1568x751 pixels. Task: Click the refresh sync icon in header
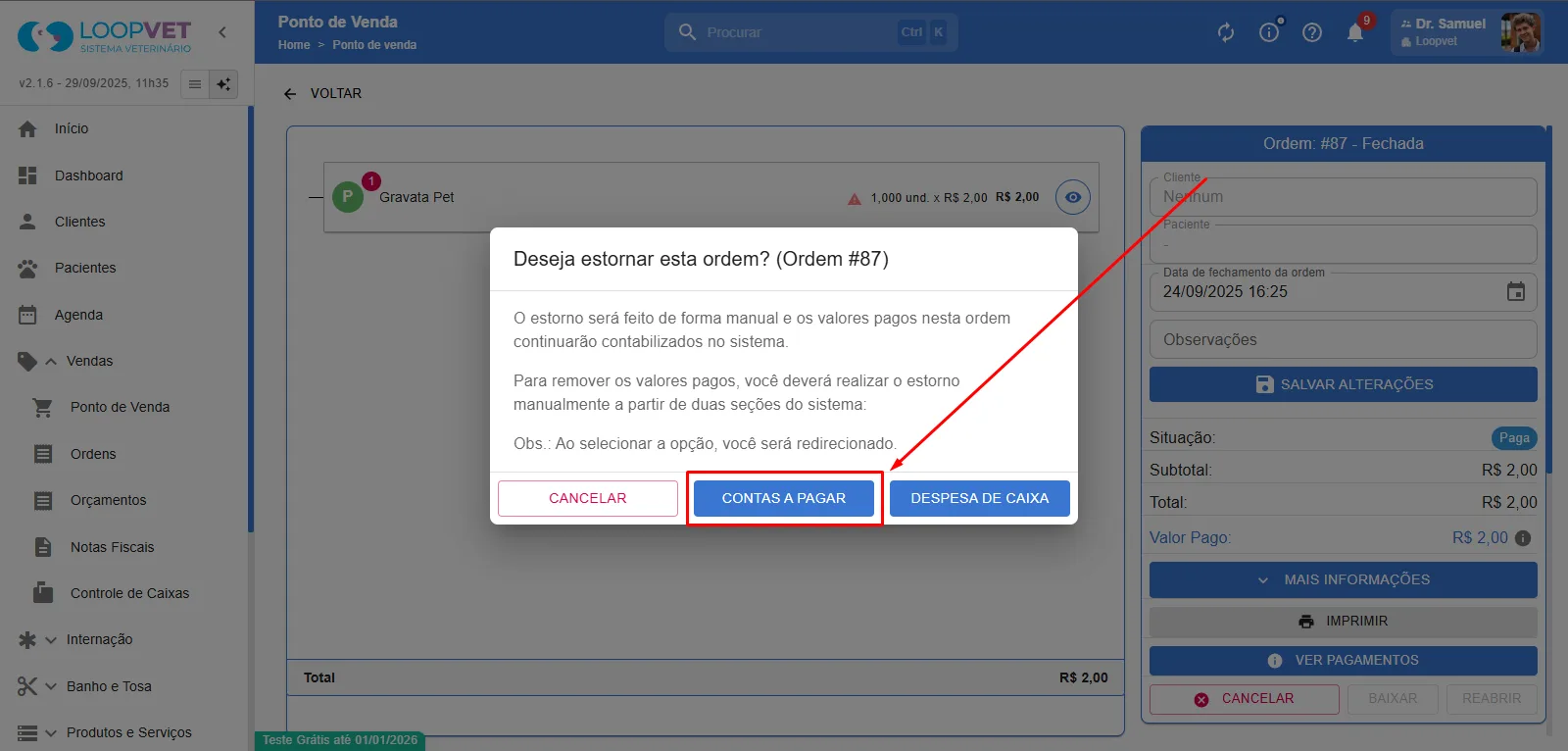[1226, 32]
